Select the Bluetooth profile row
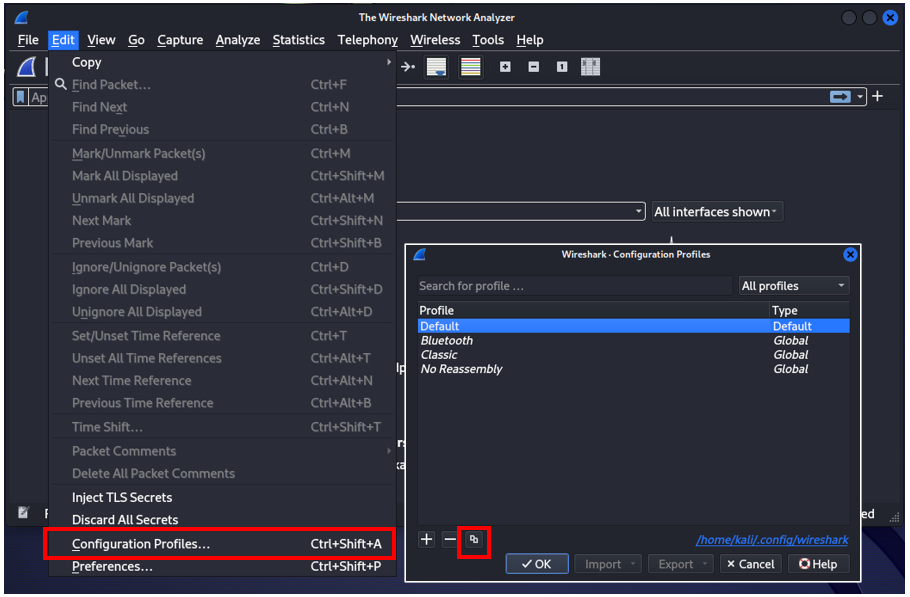This screenshot has height=597, width=910. tap(633, 341)
